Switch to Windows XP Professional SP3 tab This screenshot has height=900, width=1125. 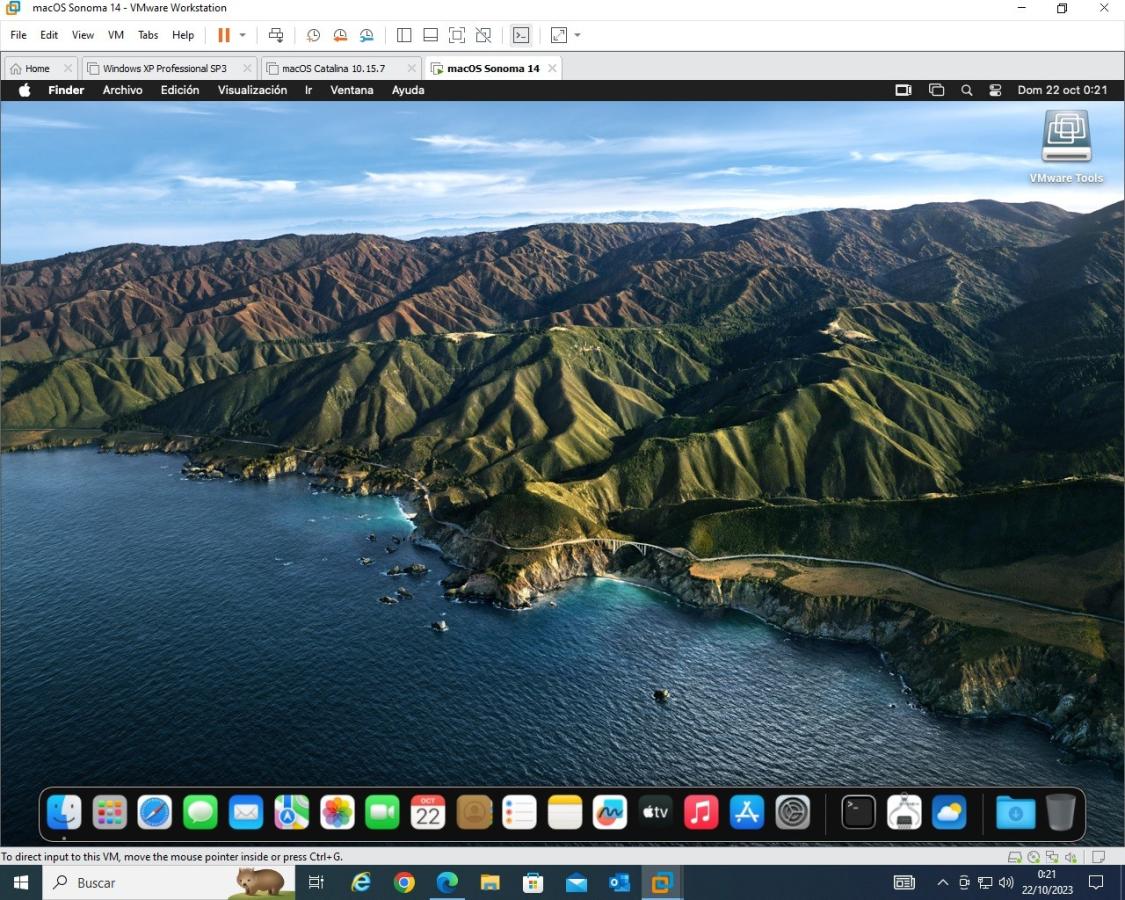click(x=164, y=68)
